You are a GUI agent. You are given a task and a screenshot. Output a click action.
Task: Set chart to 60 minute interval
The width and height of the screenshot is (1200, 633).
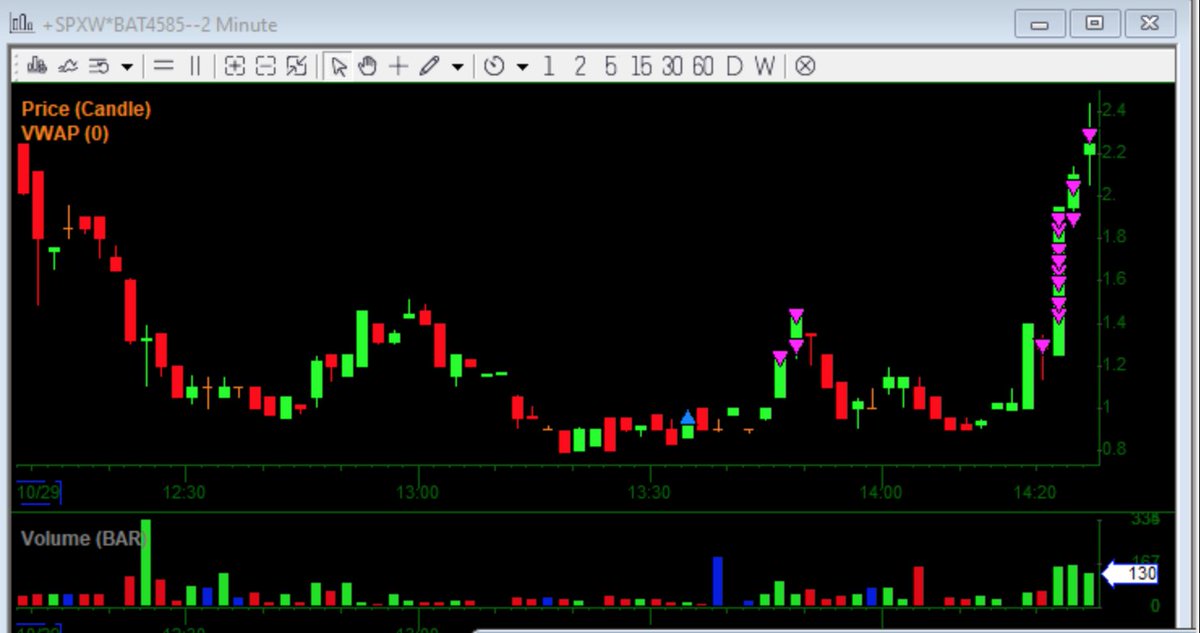click(x=703, y=66)
